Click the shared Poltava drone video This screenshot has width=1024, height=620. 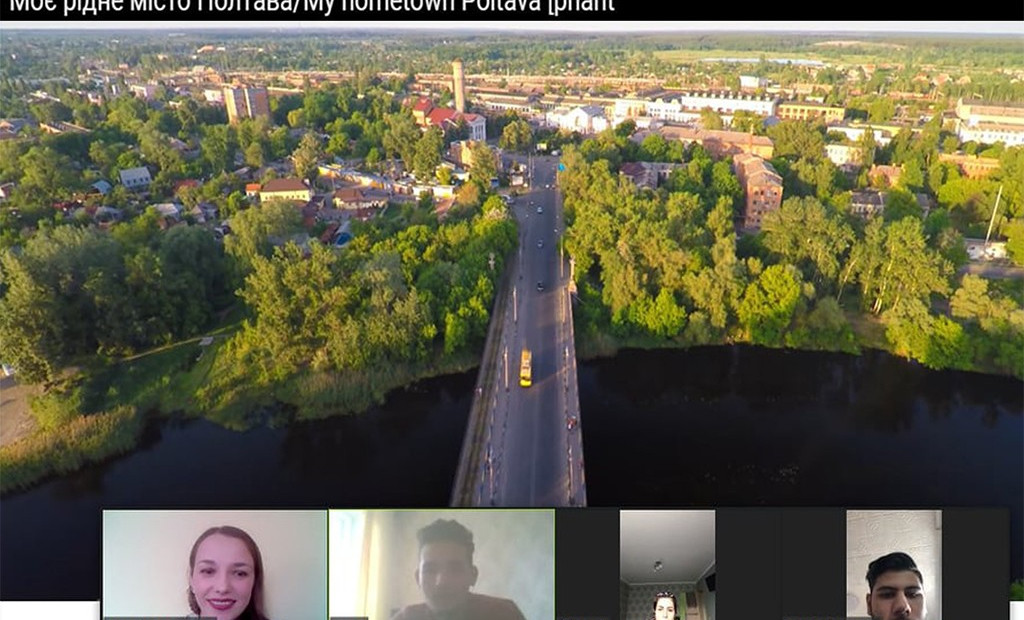coord(512,260)
